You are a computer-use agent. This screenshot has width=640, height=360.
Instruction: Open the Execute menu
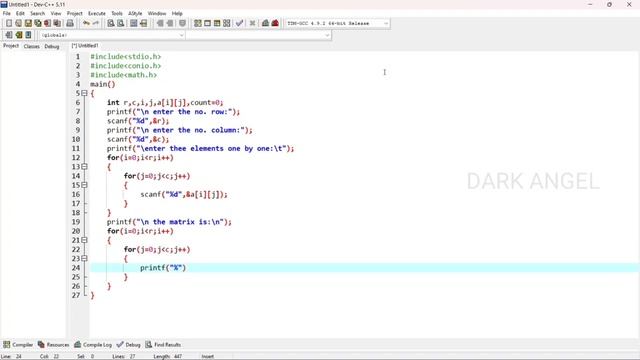tap(97, 13)
